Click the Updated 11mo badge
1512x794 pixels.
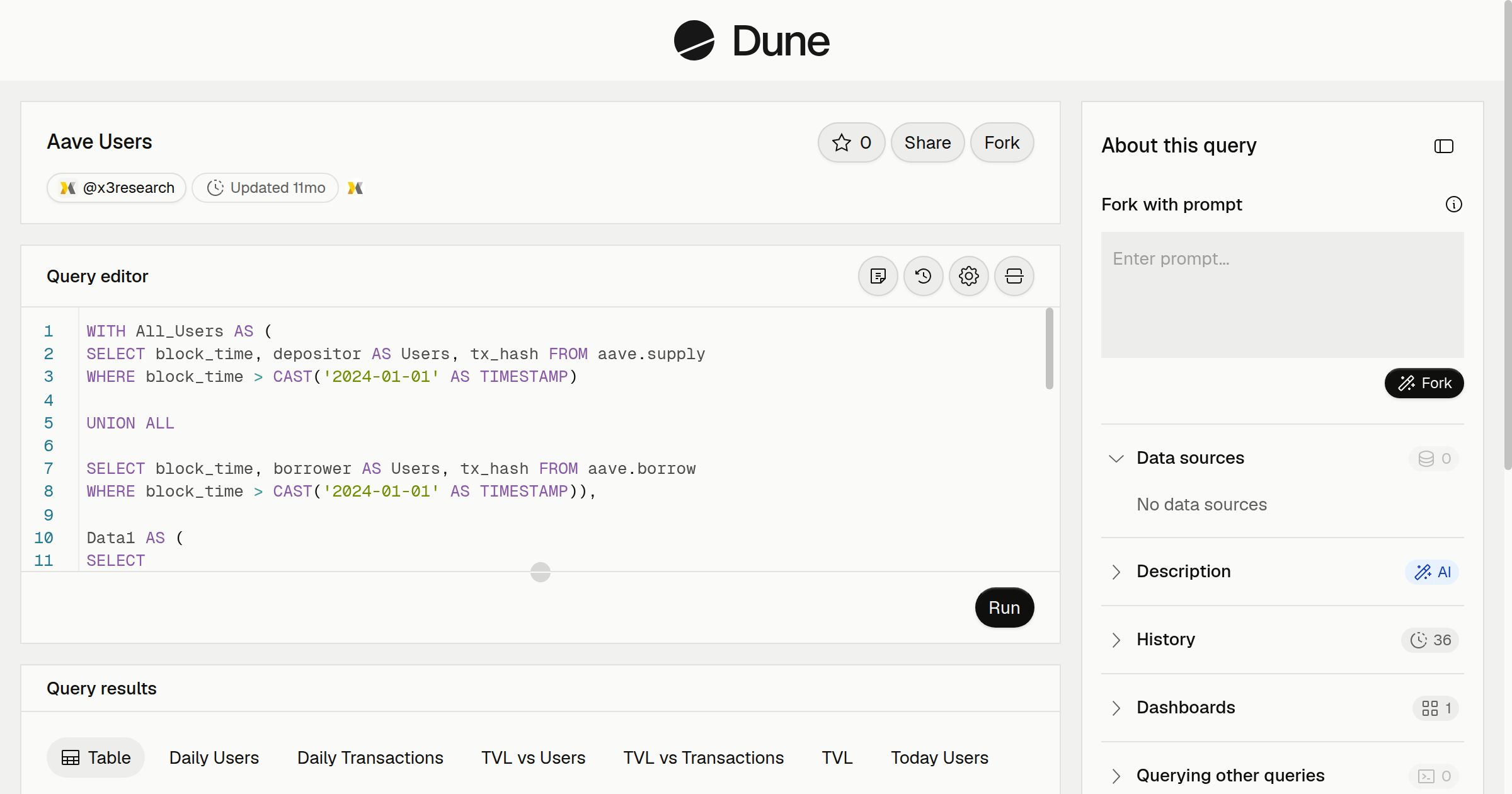265,188
